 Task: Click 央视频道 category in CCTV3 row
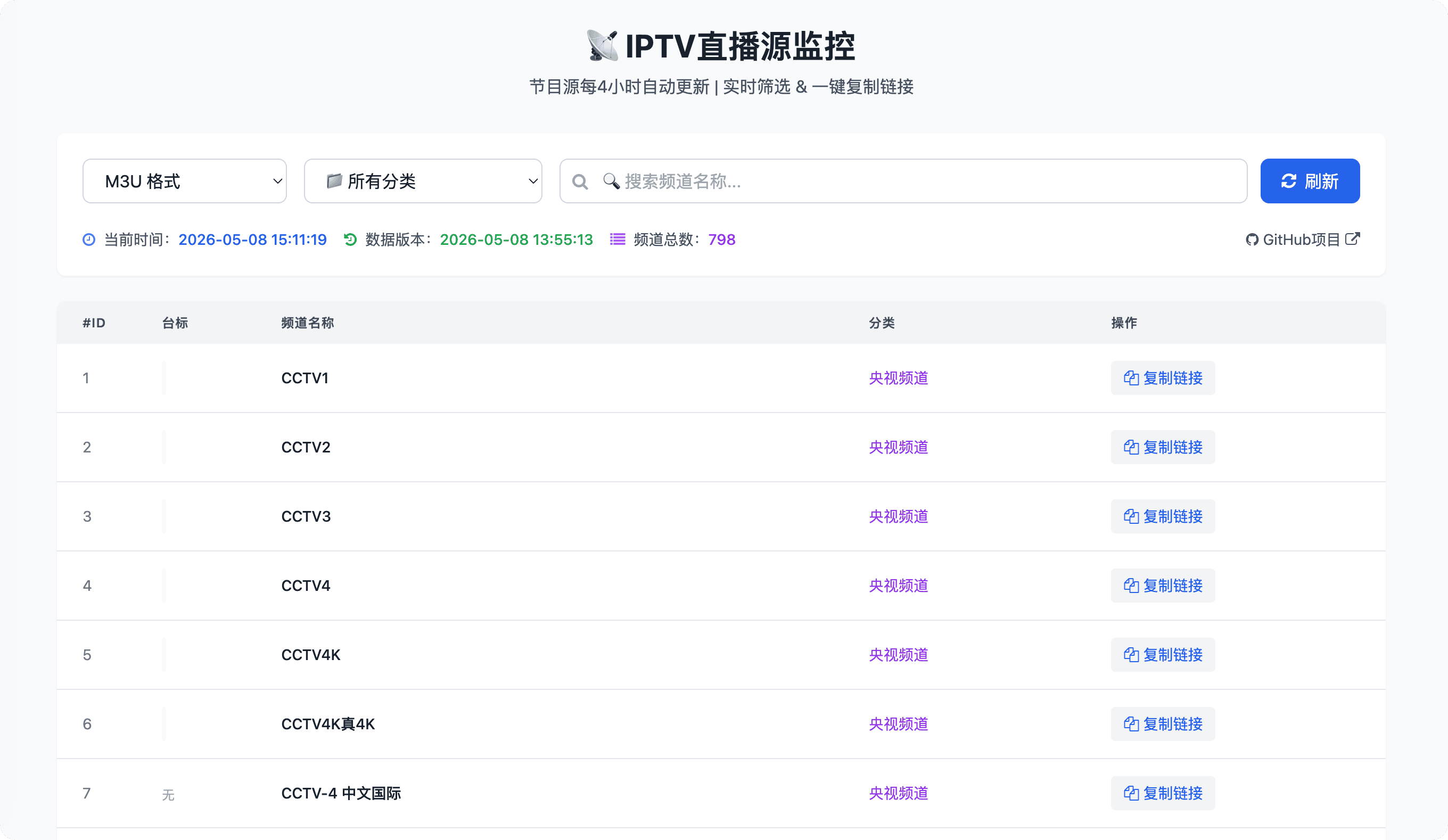(x=899, y=516)
